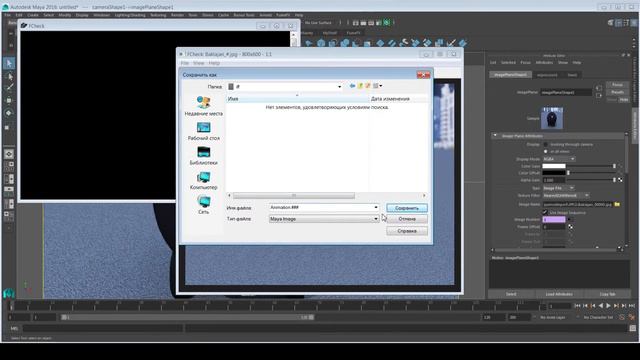Open Недавние места in save dialog sidebar

click(204, 105)
